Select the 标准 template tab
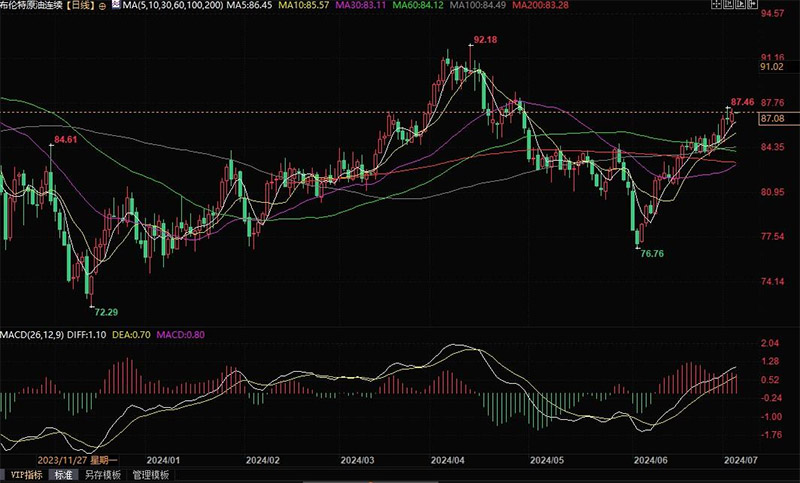Image resolution: width=800 pixels, height=483 pixels. pyautogui.click(x=64, y=475)
